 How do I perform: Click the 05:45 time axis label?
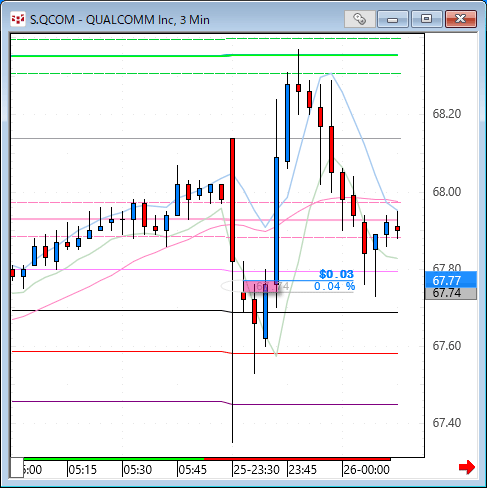click(x=192, y=470)
